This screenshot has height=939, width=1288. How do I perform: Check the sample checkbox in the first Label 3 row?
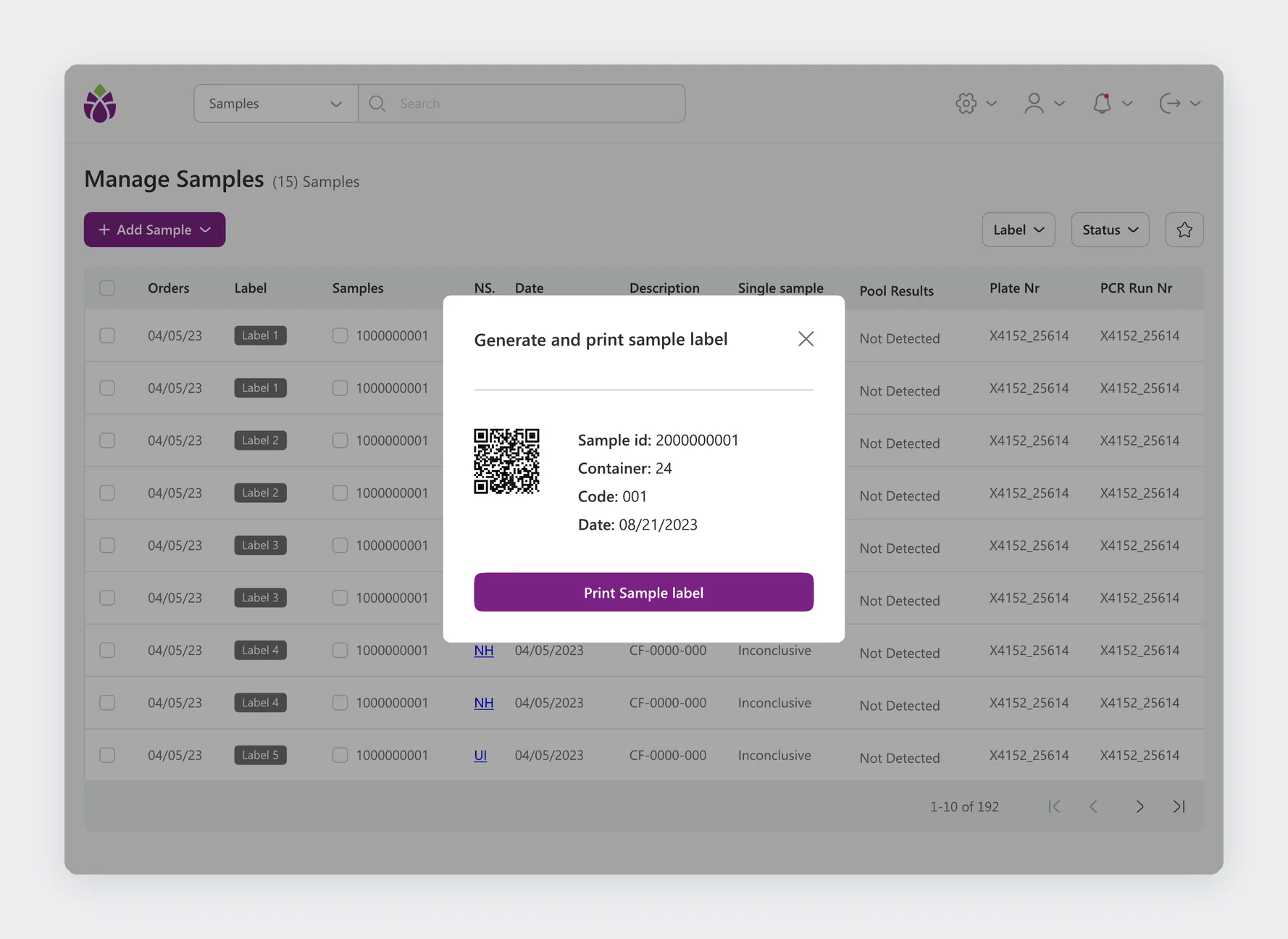tap(340, 545)
